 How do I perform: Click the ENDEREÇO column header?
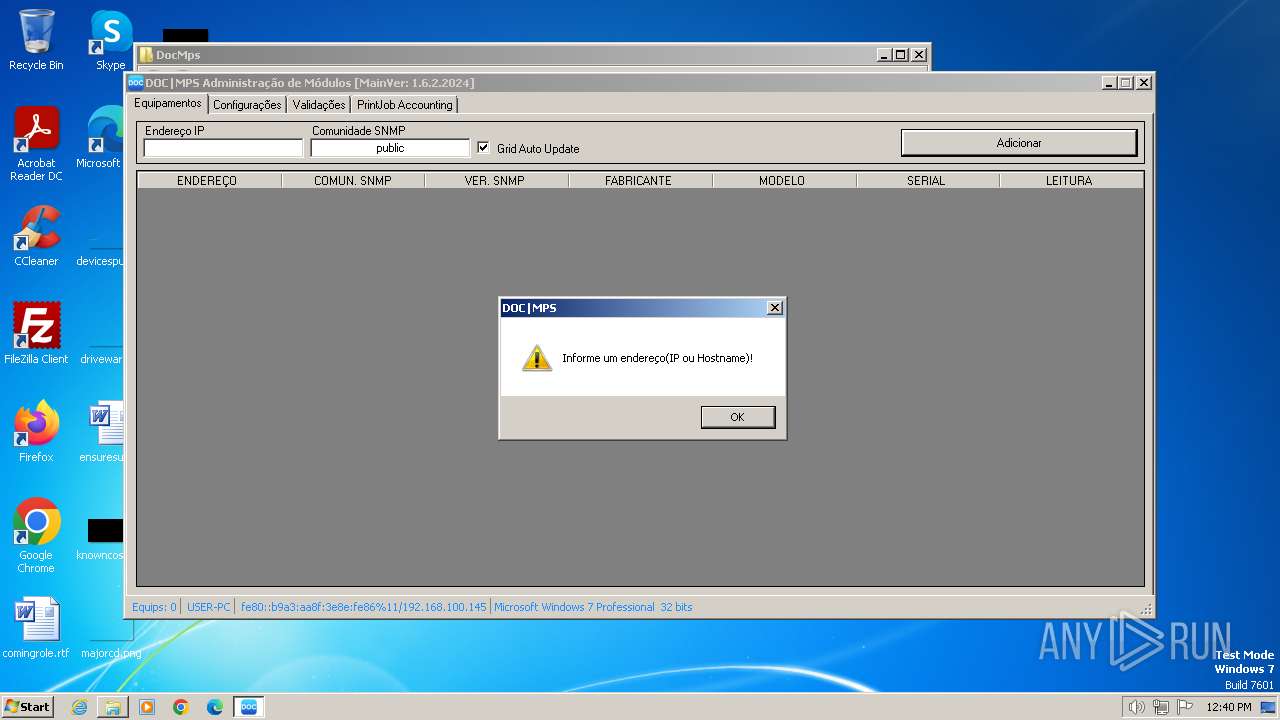[209, 181]
